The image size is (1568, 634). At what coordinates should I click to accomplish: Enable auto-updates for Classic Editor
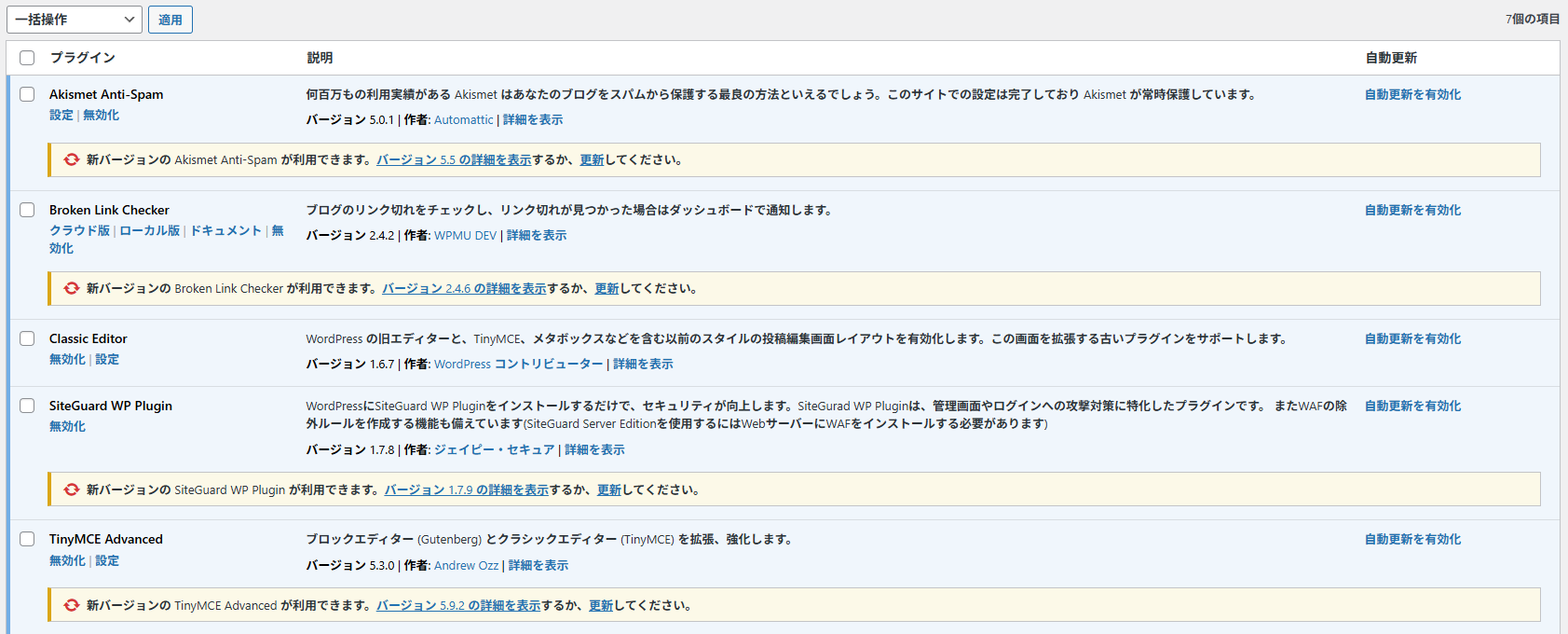click(1412, 338)
